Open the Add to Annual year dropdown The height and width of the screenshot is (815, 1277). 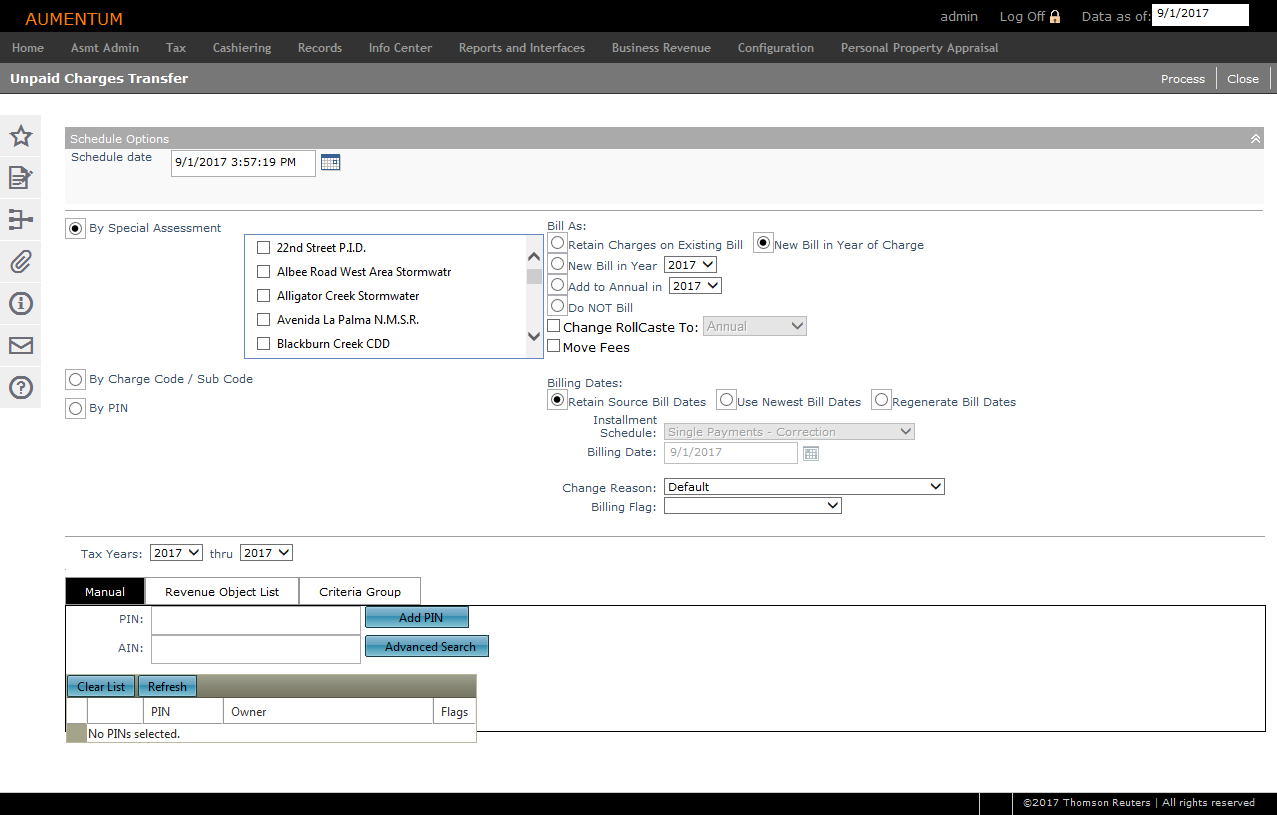695,286
